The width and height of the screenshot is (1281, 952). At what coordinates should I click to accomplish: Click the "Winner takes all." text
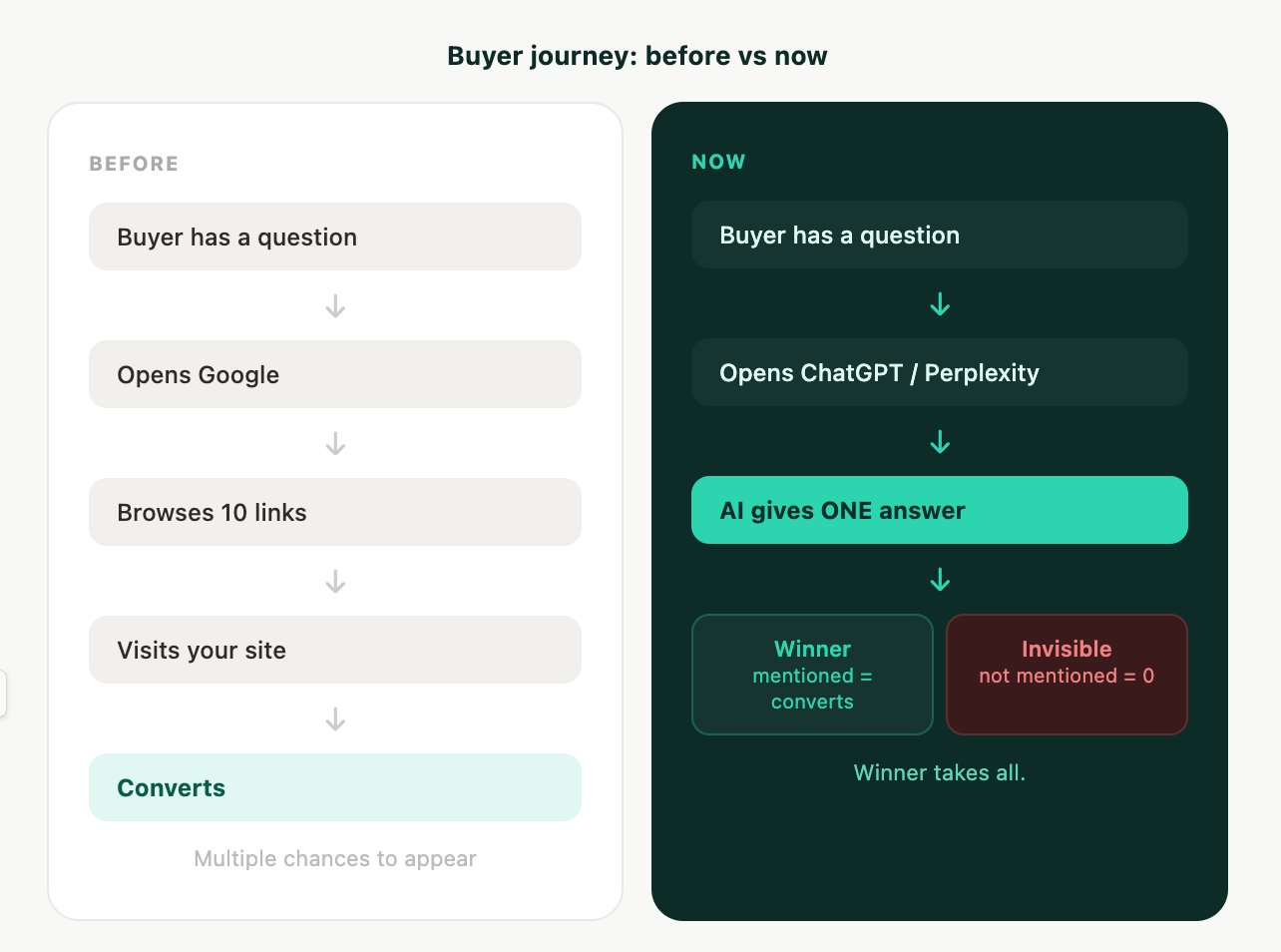pyautogui.click(x=939, y=772)
